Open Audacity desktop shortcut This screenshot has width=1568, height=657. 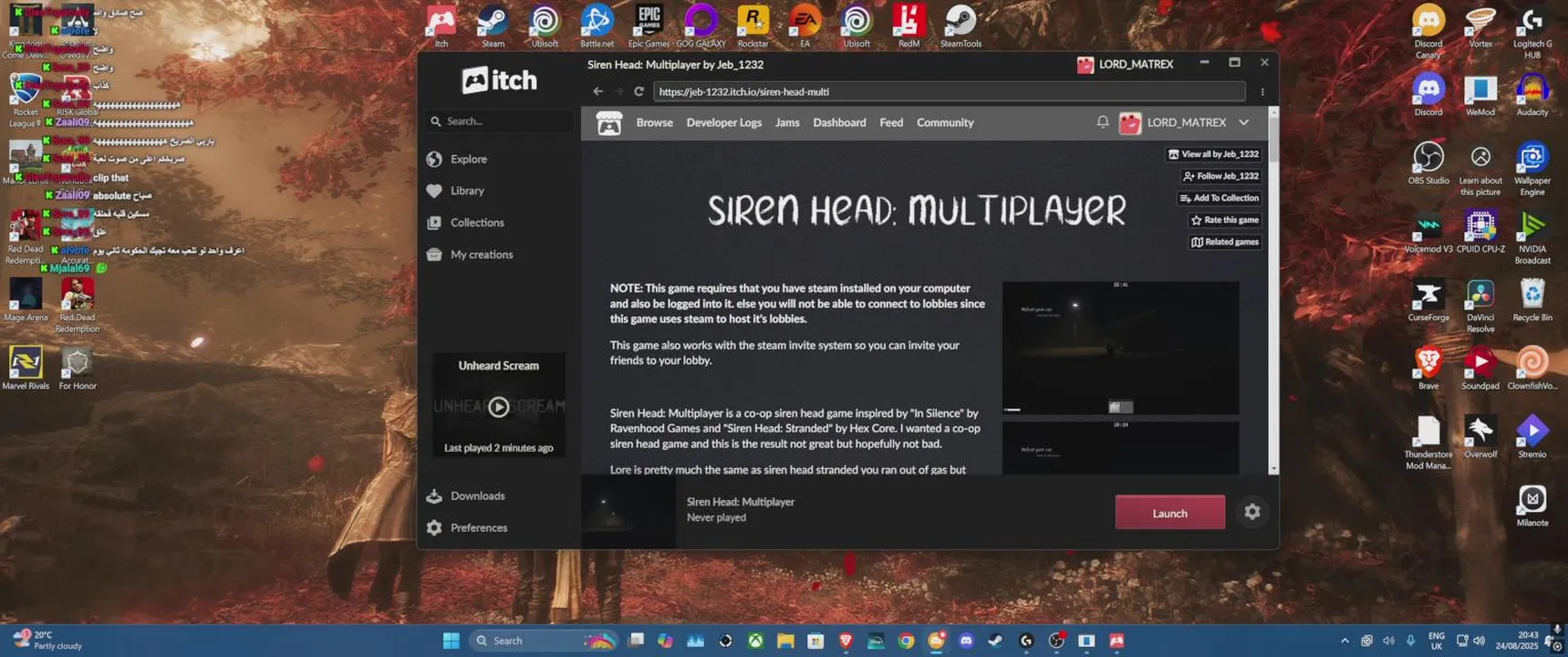(1532, 95)
